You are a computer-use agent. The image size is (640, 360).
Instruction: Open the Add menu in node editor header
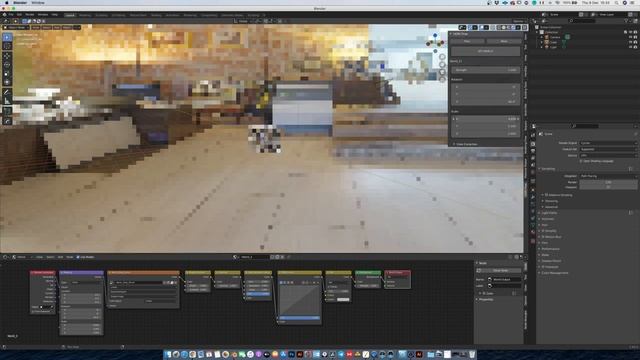point(60,257)
